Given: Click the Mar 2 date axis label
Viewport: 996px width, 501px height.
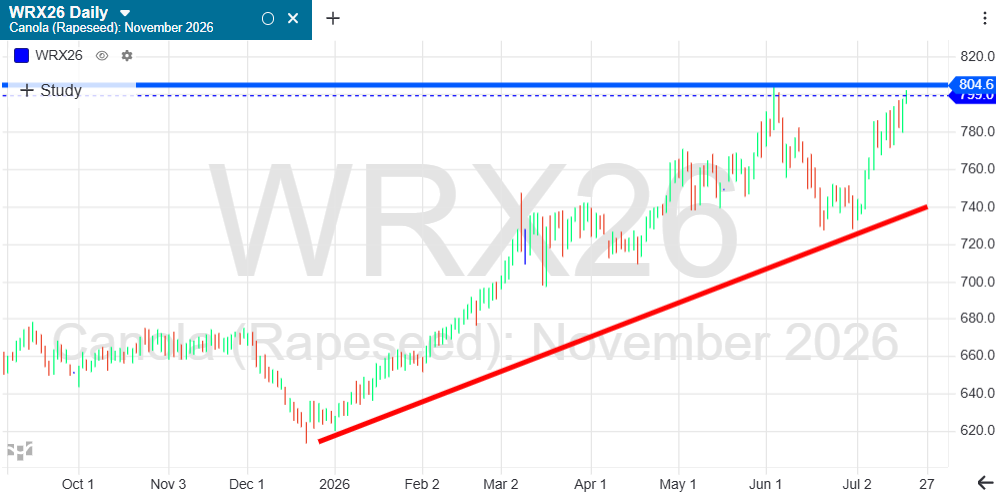Looking at the screenshot, I should 501,484.
